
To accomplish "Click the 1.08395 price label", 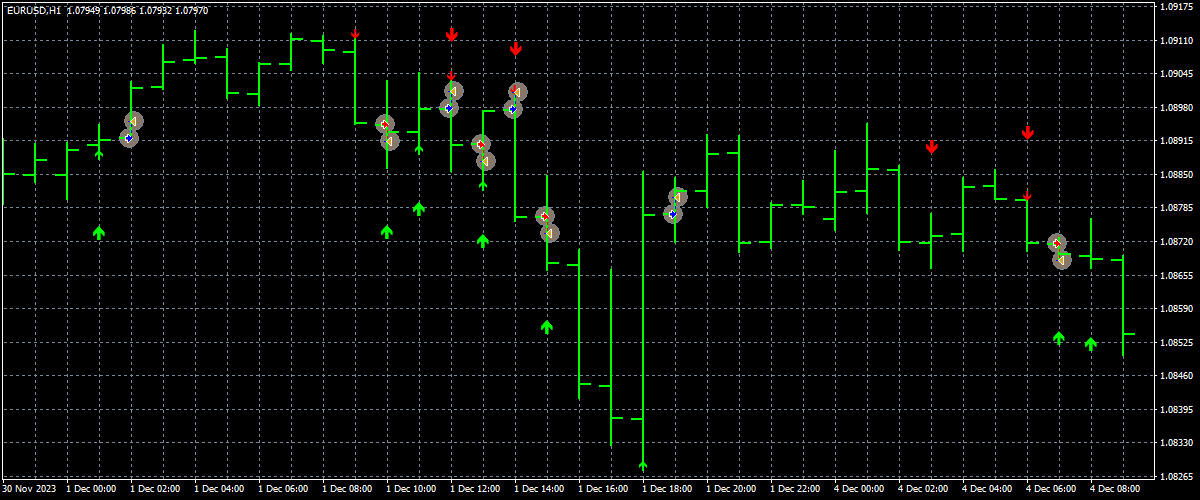I will [x=1176, y=410].
